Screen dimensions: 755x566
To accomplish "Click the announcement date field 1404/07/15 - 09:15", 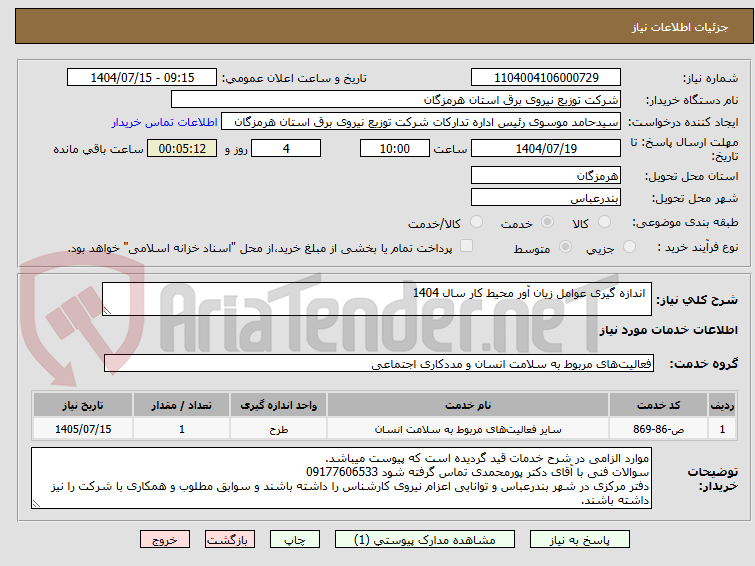I will pos(142,78).
